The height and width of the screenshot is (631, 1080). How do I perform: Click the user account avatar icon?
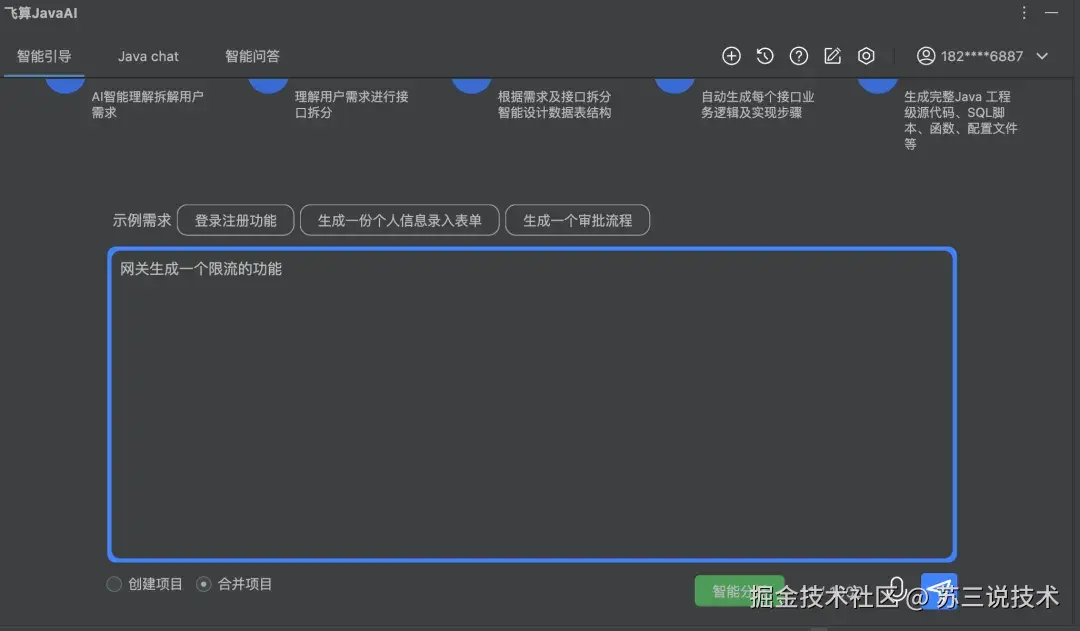coord(925,56)
